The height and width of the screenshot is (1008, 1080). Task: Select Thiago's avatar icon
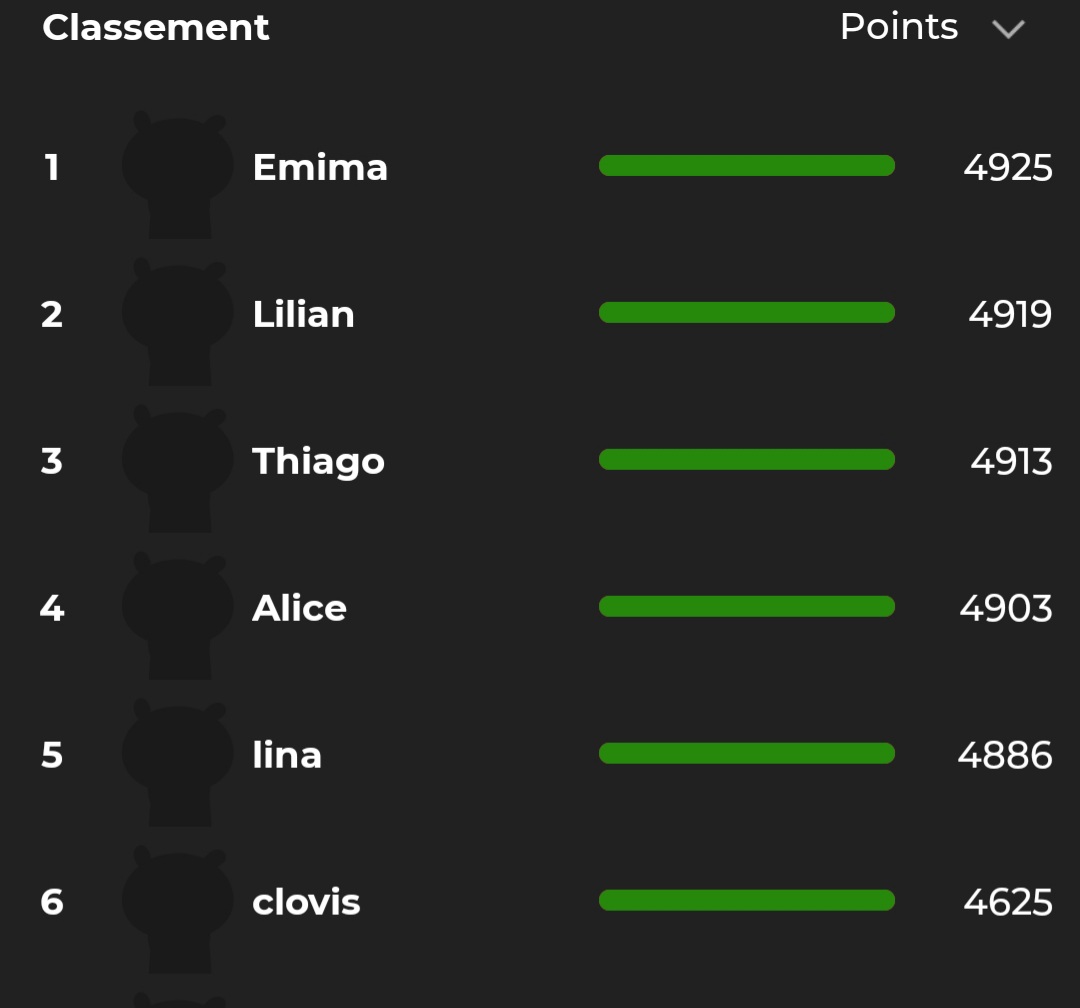pos(178,468)
